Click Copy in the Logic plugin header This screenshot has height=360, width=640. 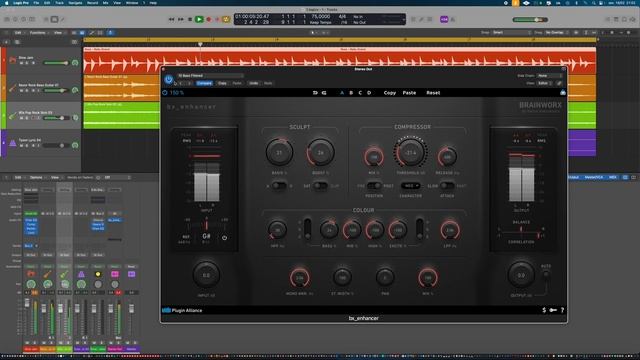[222, 83]
